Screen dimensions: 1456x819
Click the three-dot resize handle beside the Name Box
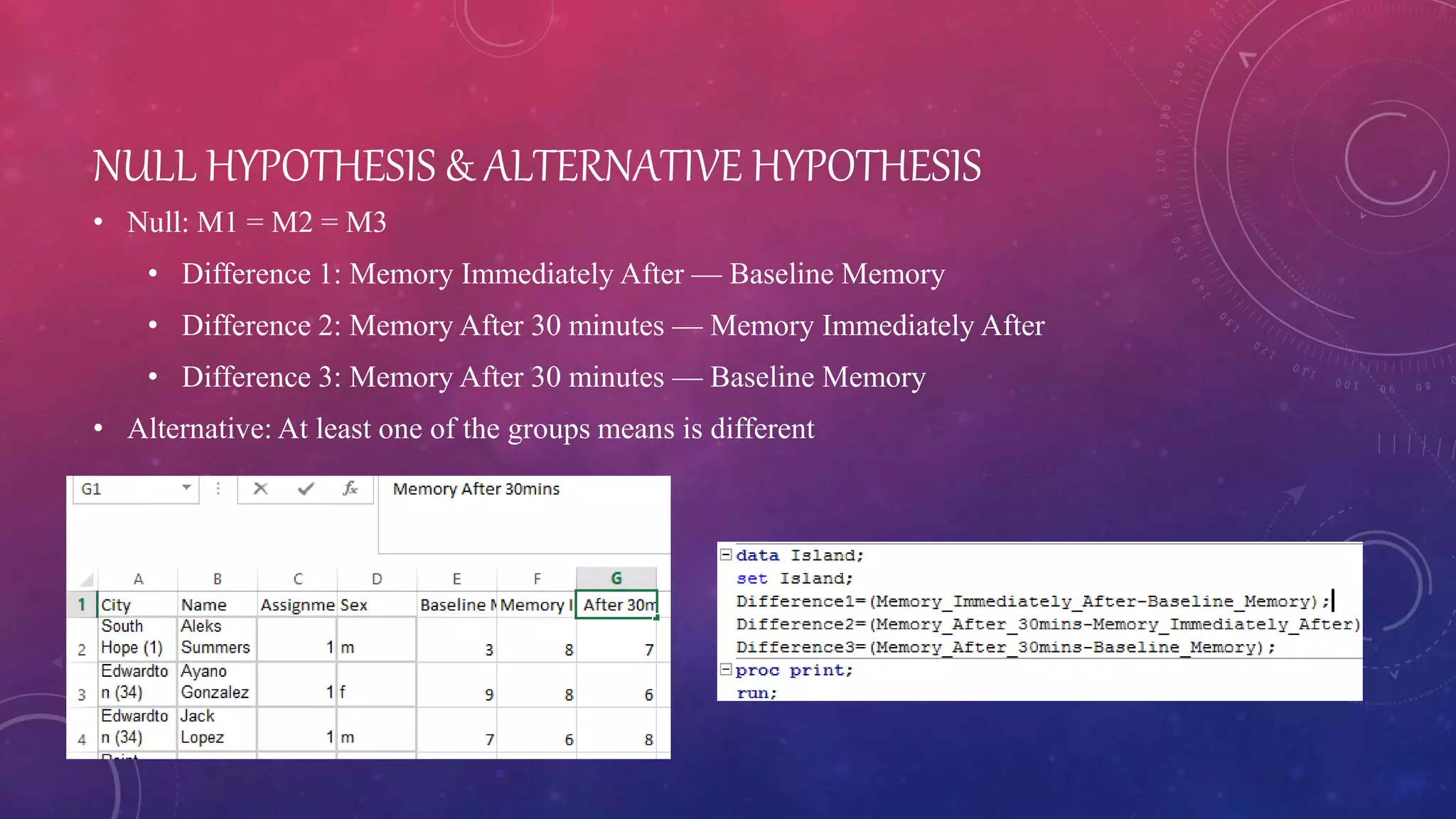218,488
